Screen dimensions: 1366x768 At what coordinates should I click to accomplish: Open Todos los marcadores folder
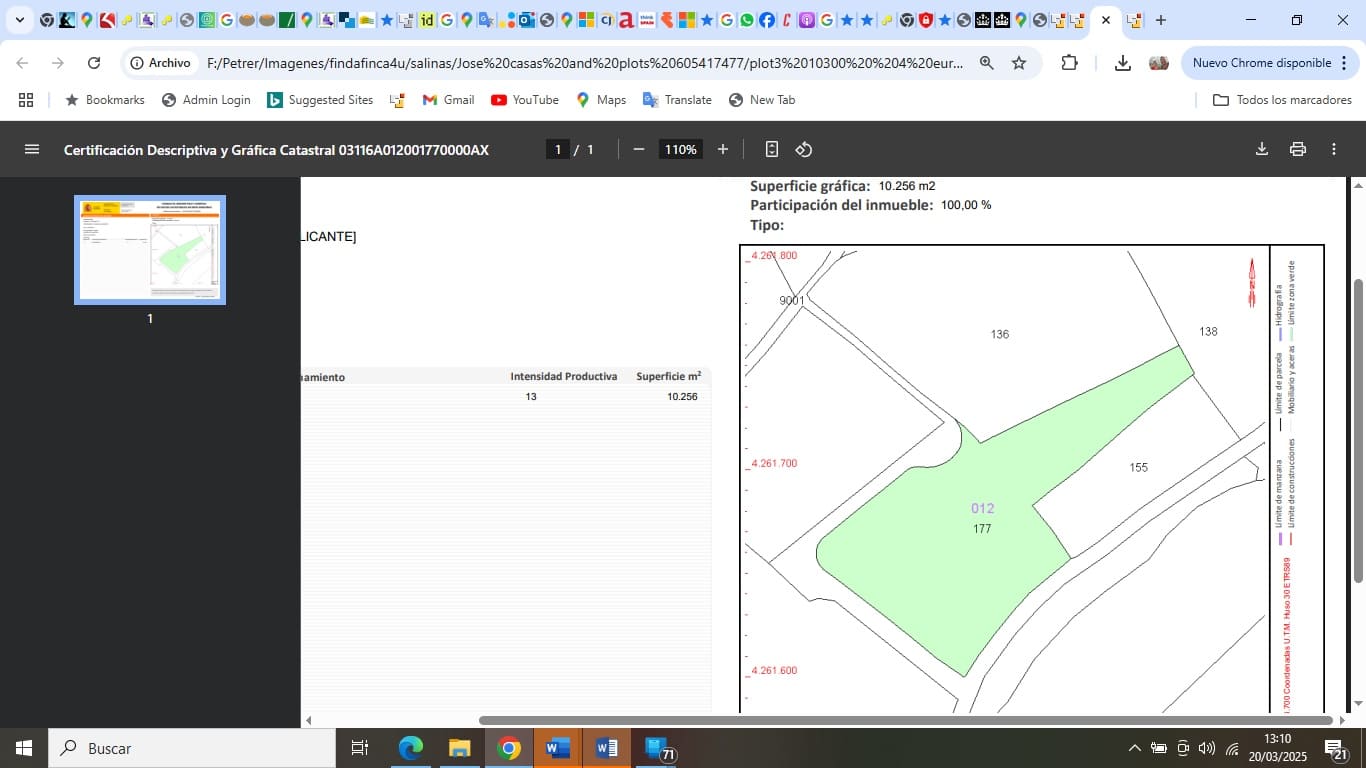[x=1282, y=100]
